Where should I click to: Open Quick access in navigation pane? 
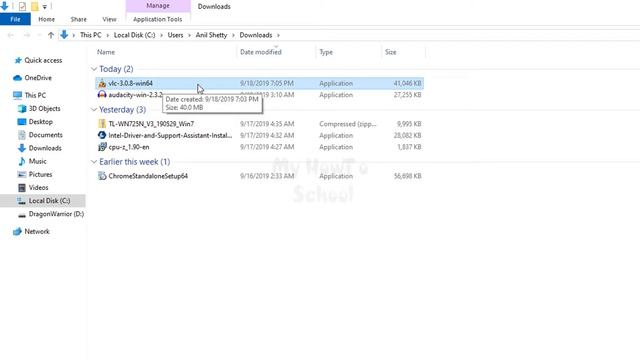[43, 60]
